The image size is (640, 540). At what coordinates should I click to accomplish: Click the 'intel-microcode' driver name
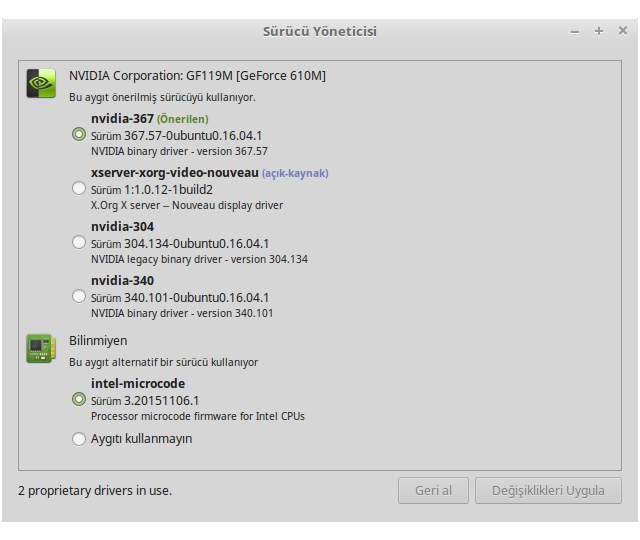click(138, 384)
